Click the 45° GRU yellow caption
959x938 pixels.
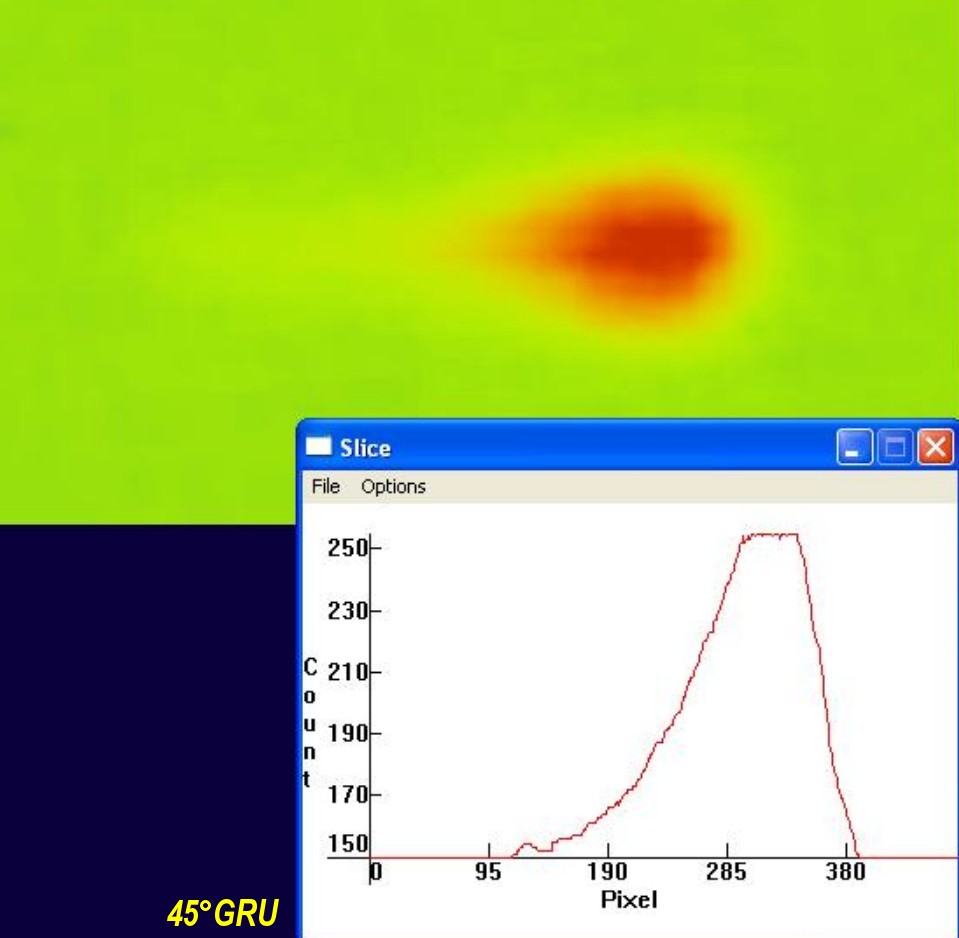pyautogui.click(x=223, y=913)
